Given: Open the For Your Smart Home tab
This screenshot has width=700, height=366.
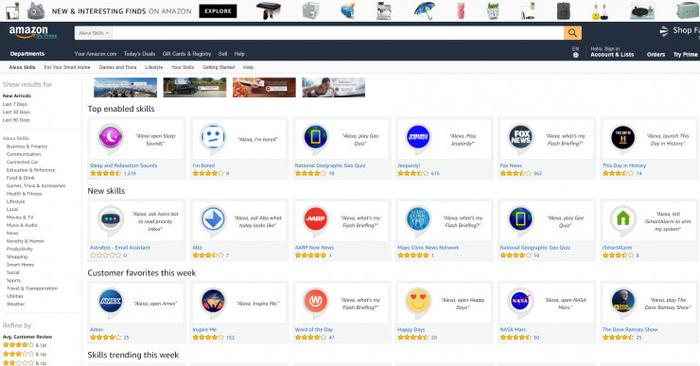Looking at the screenshot, I should point(67,67).
